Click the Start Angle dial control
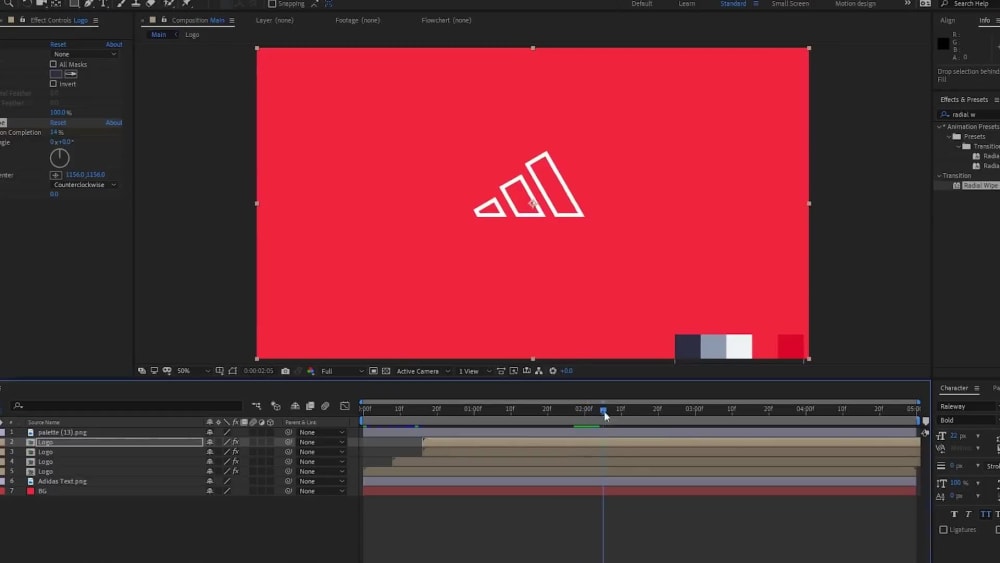 (x=59, y=157)
